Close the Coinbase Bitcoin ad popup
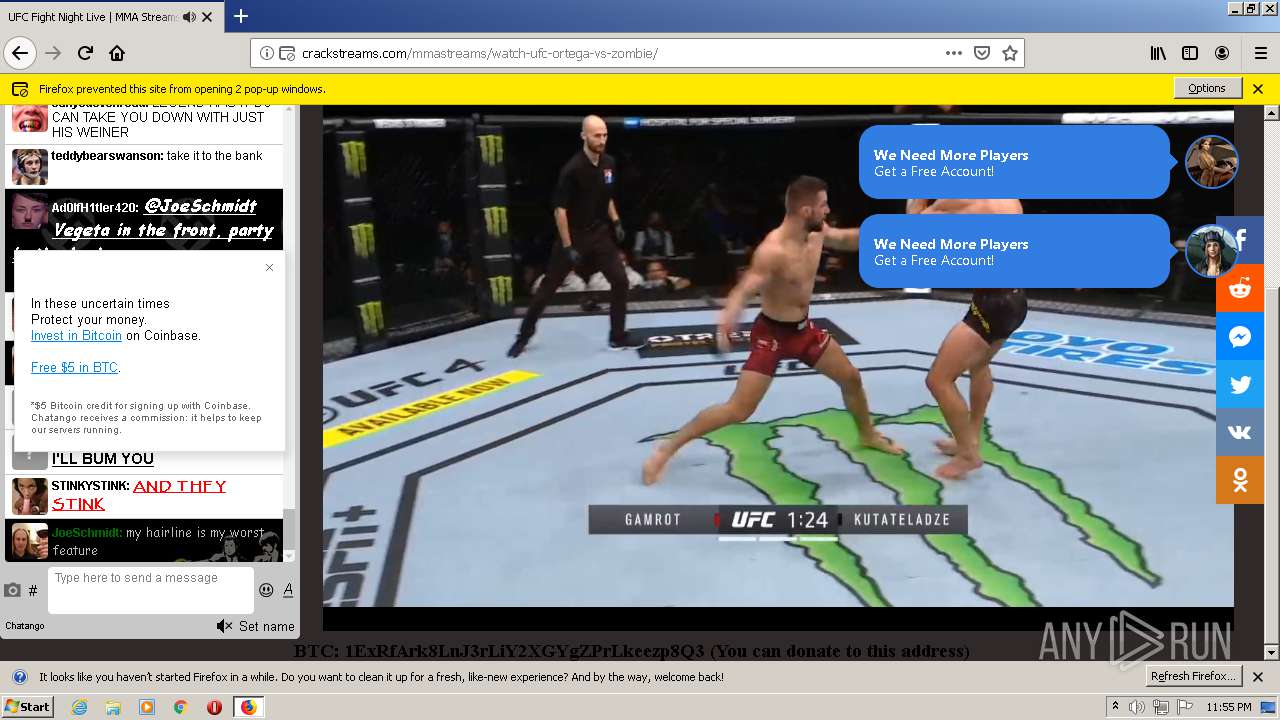The image size is (1280, 720). (269, 267)
